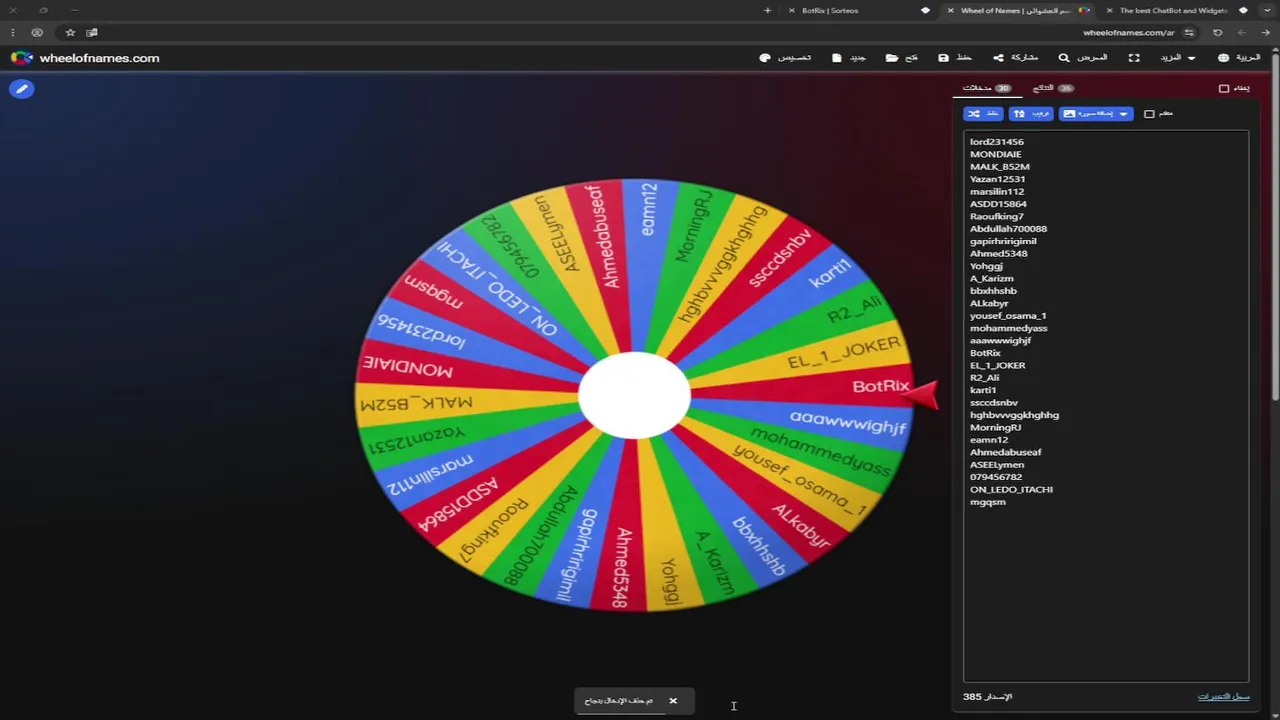1280x720 pixels.
Task: Click the browser address bar URL
Action: 1128,32
